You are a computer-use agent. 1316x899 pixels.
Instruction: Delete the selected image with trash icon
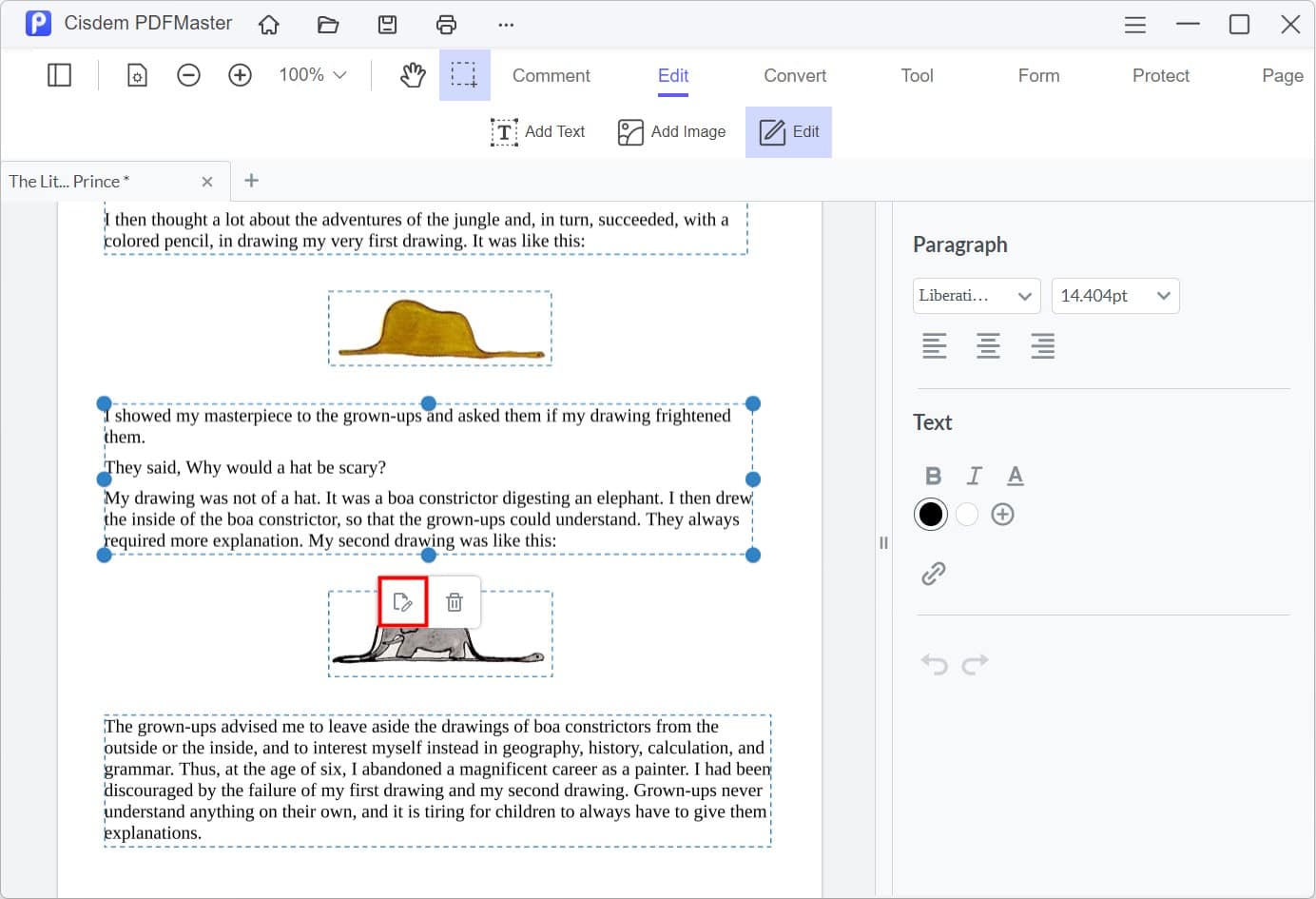pyautogui.click(x=455, y=601)
